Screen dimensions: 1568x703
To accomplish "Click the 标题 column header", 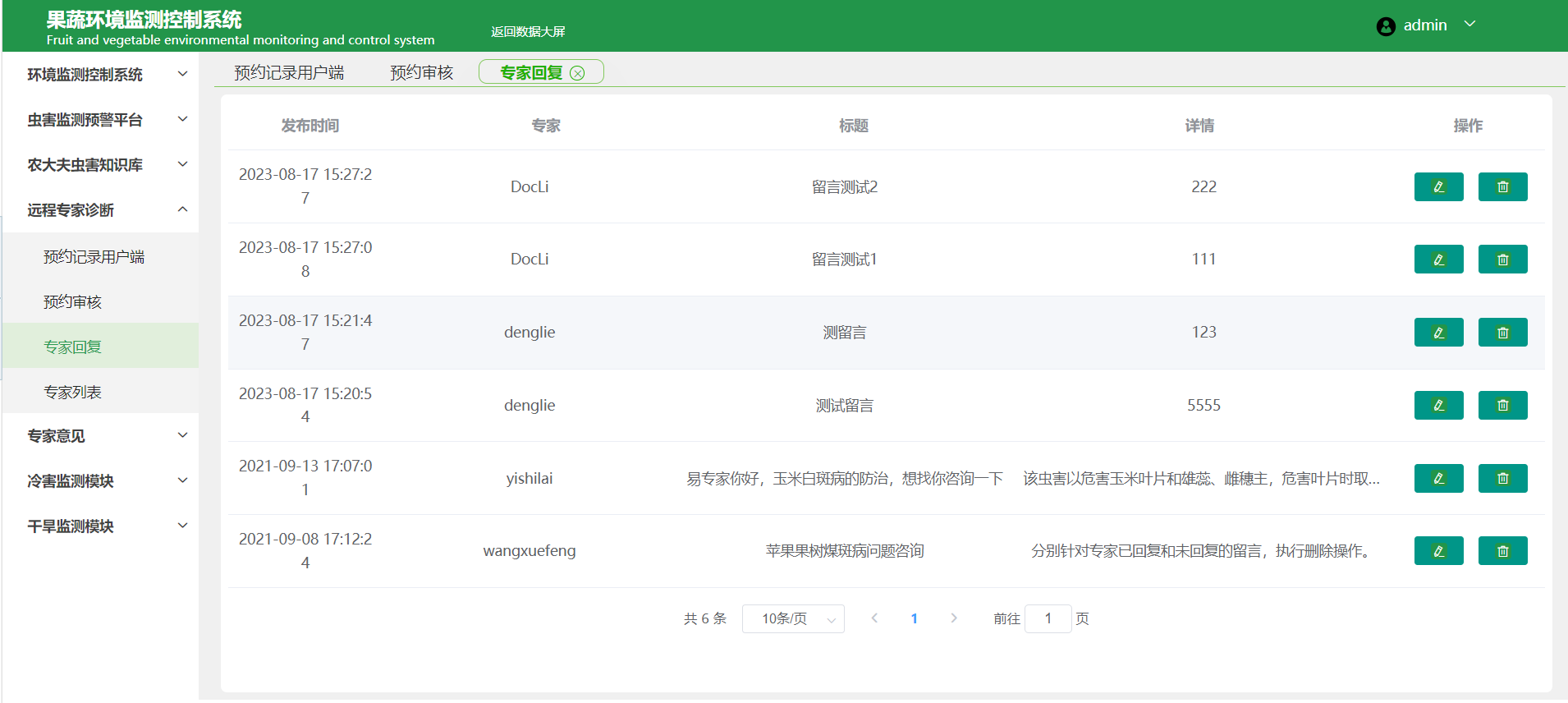I will pos(853,126).
